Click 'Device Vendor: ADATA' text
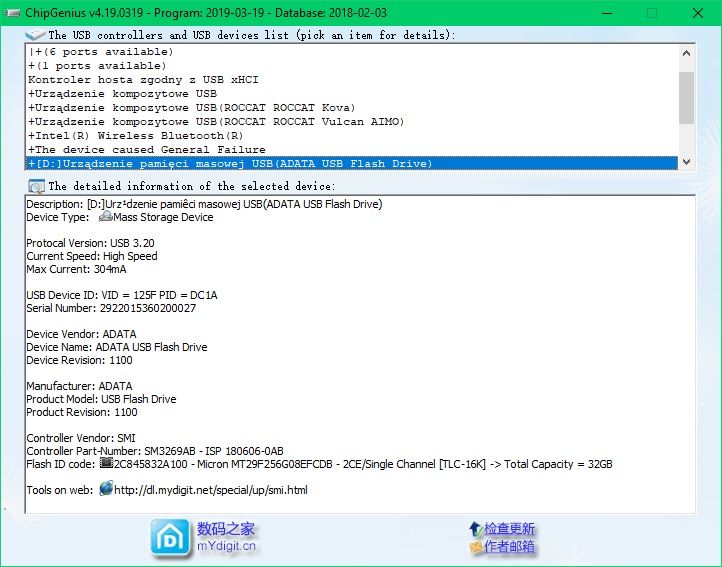 (81, 334)
